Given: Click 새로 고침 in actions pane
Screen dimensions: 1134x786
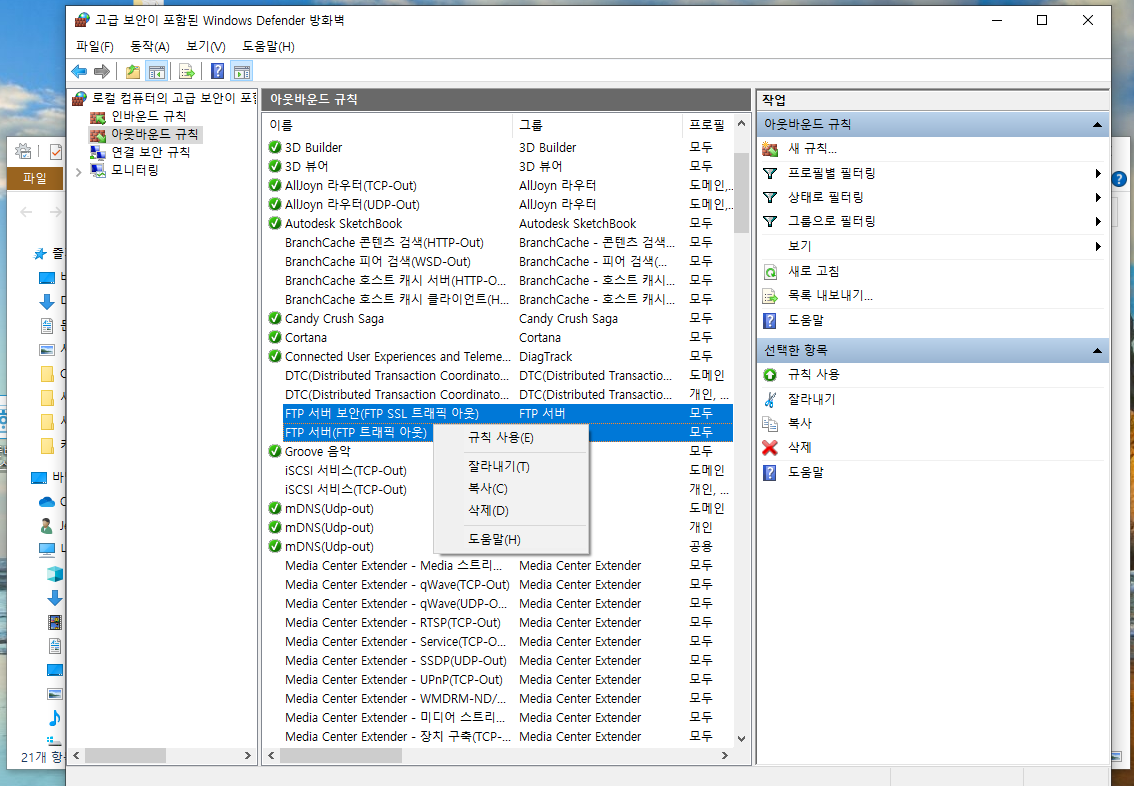Looking at the screenshot, I should (814, 271).
